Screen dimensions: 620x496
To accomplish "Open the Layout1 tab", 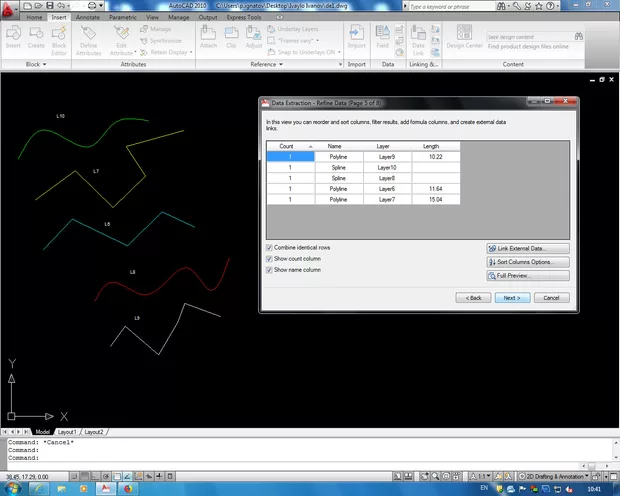I will pyautogui.click(x=67, y=431).
